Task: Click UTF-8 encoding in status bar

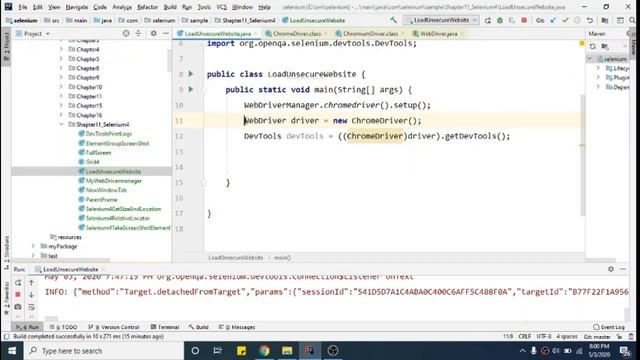Action: coord(544,337)
